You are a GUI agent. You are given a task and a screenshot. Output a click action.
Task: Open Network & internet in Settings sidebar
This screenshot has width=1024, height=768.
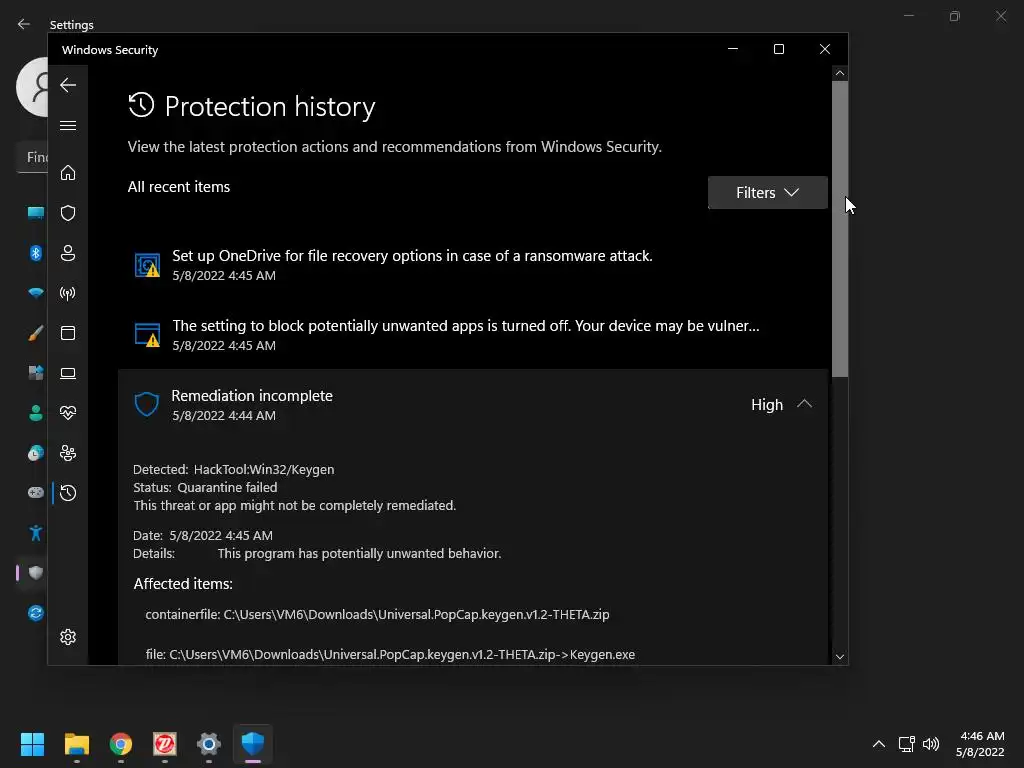coord(36,293)
